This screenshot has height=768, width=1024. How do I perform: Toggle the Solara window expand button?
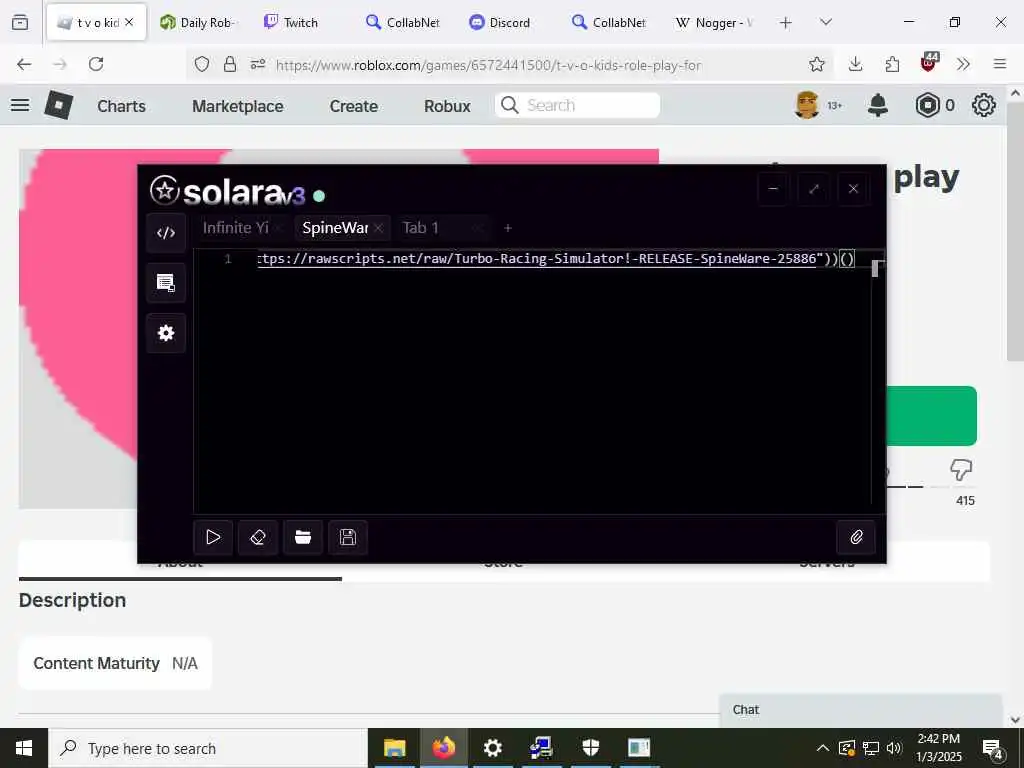(814, 189)
